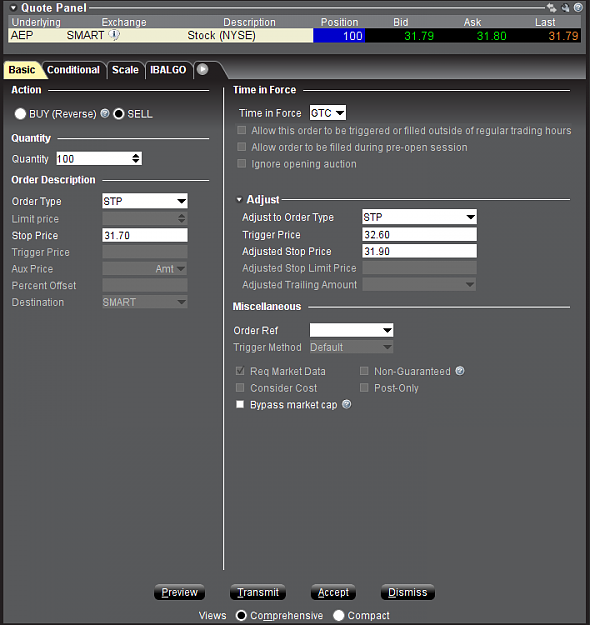Toggle trading outside regular hours checkbox

[x=242, y=130]
